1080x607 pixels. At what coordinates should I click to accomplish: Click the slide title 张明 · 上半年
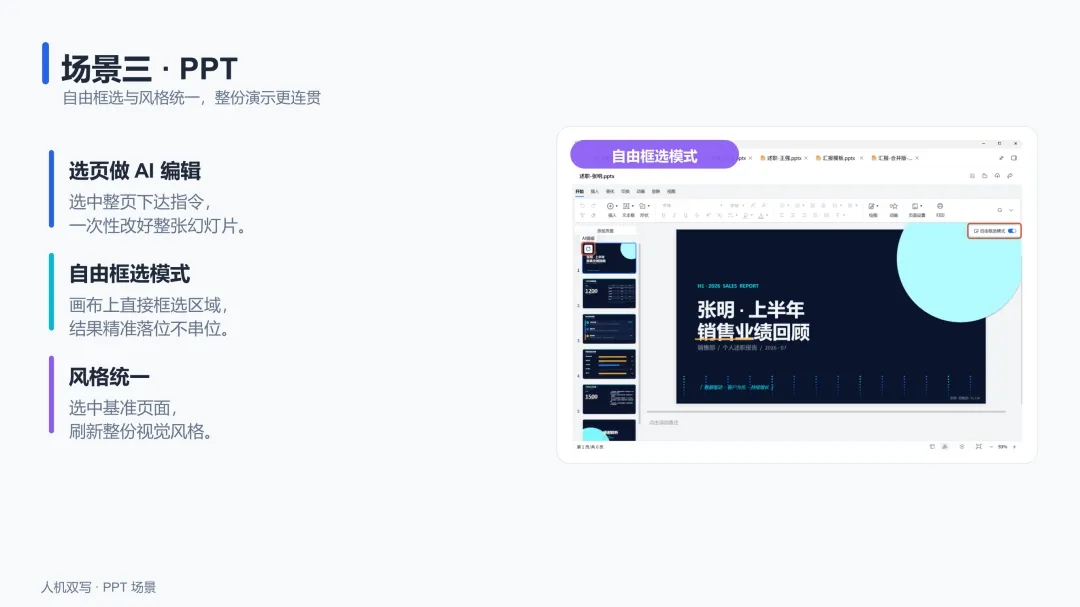pos(751,309)
